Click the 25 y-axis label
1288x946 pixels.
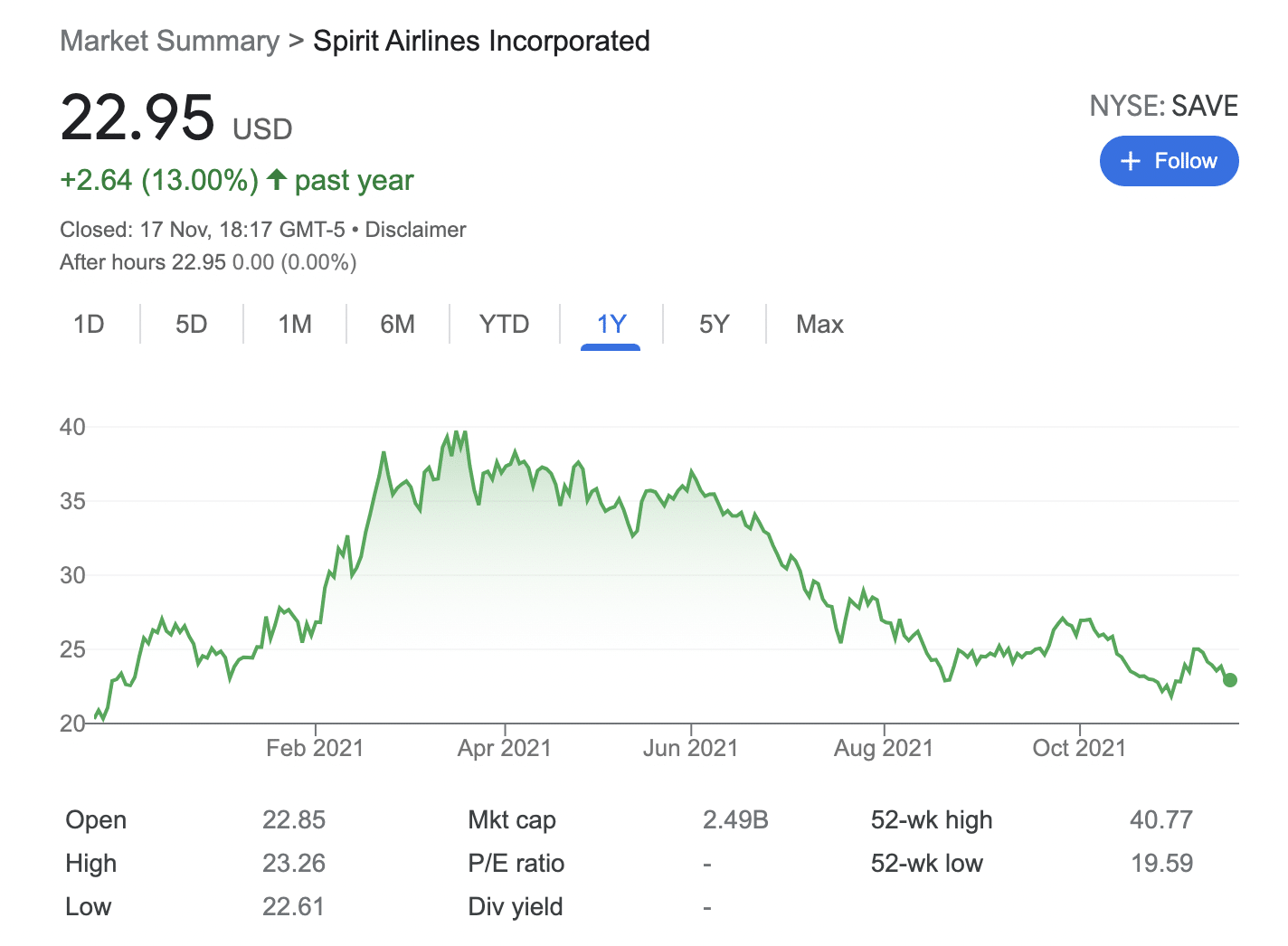(72, 649)
